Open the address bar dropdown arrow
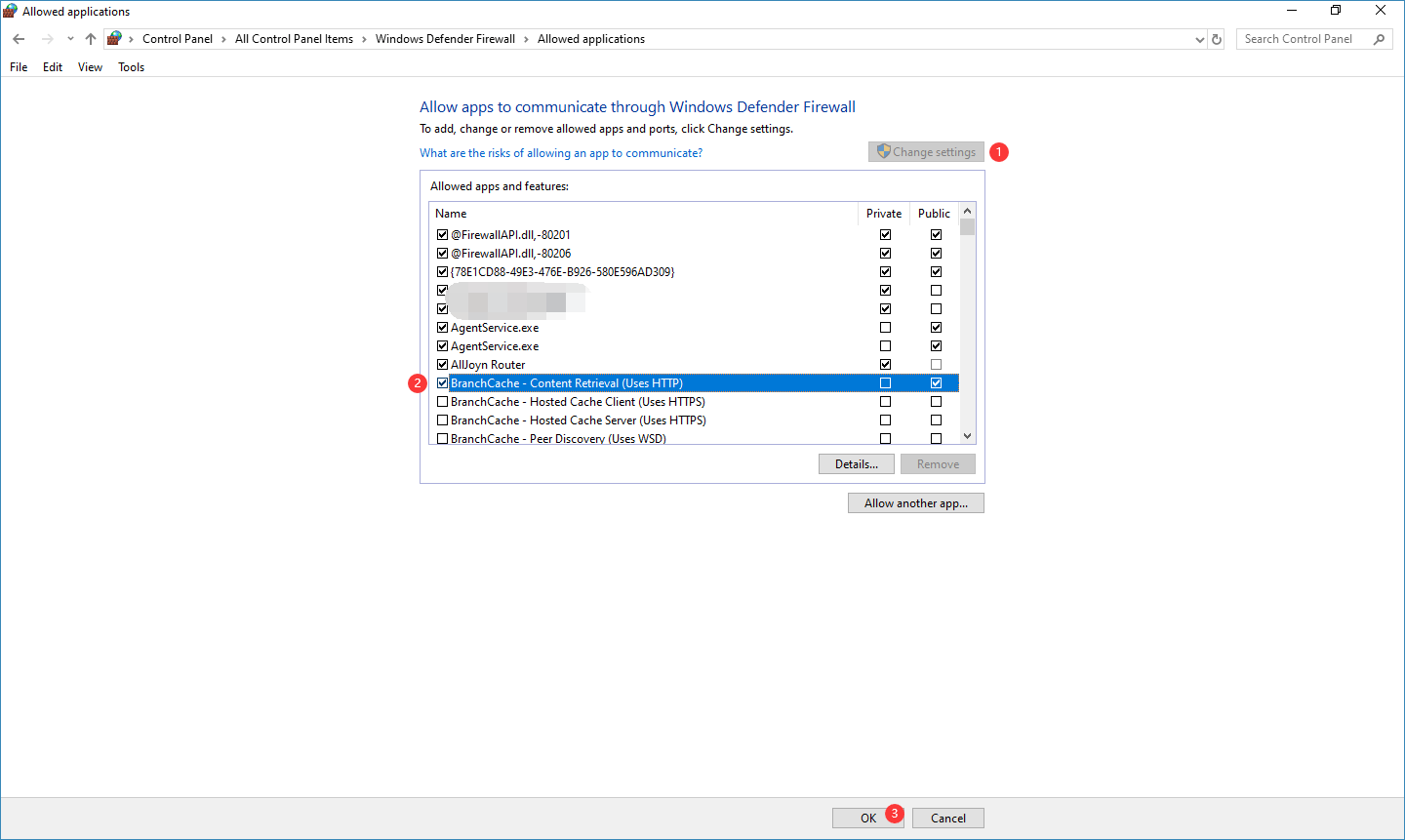 [x=1199, y=38]
